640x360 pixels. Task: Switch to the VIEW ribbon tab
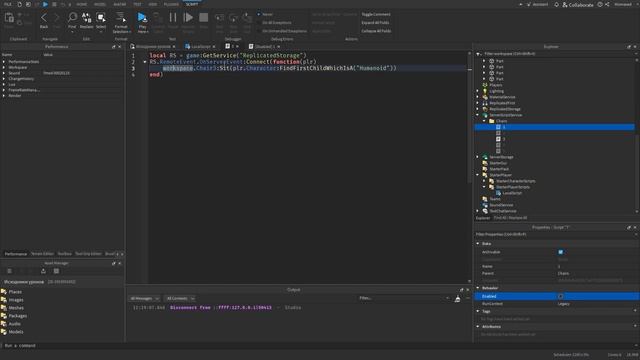[x=153, y=4]
